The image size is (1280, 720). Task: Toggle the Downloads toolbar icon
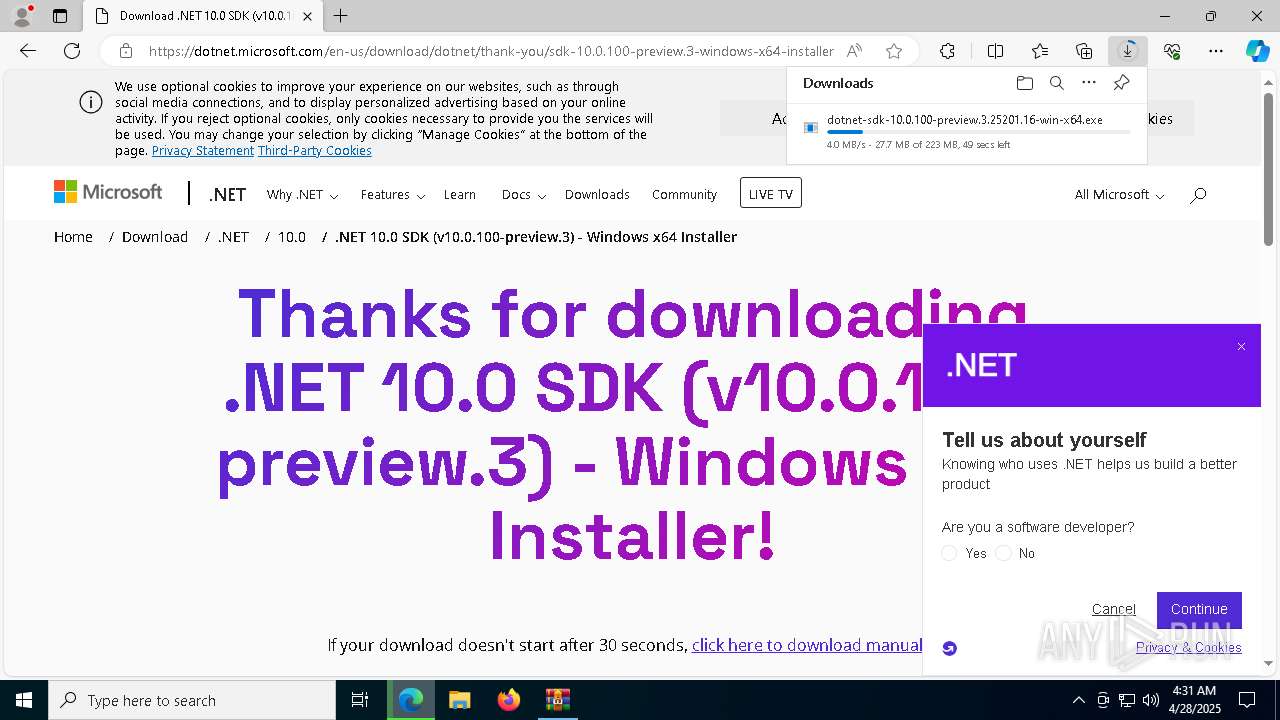coord(1128,51)
